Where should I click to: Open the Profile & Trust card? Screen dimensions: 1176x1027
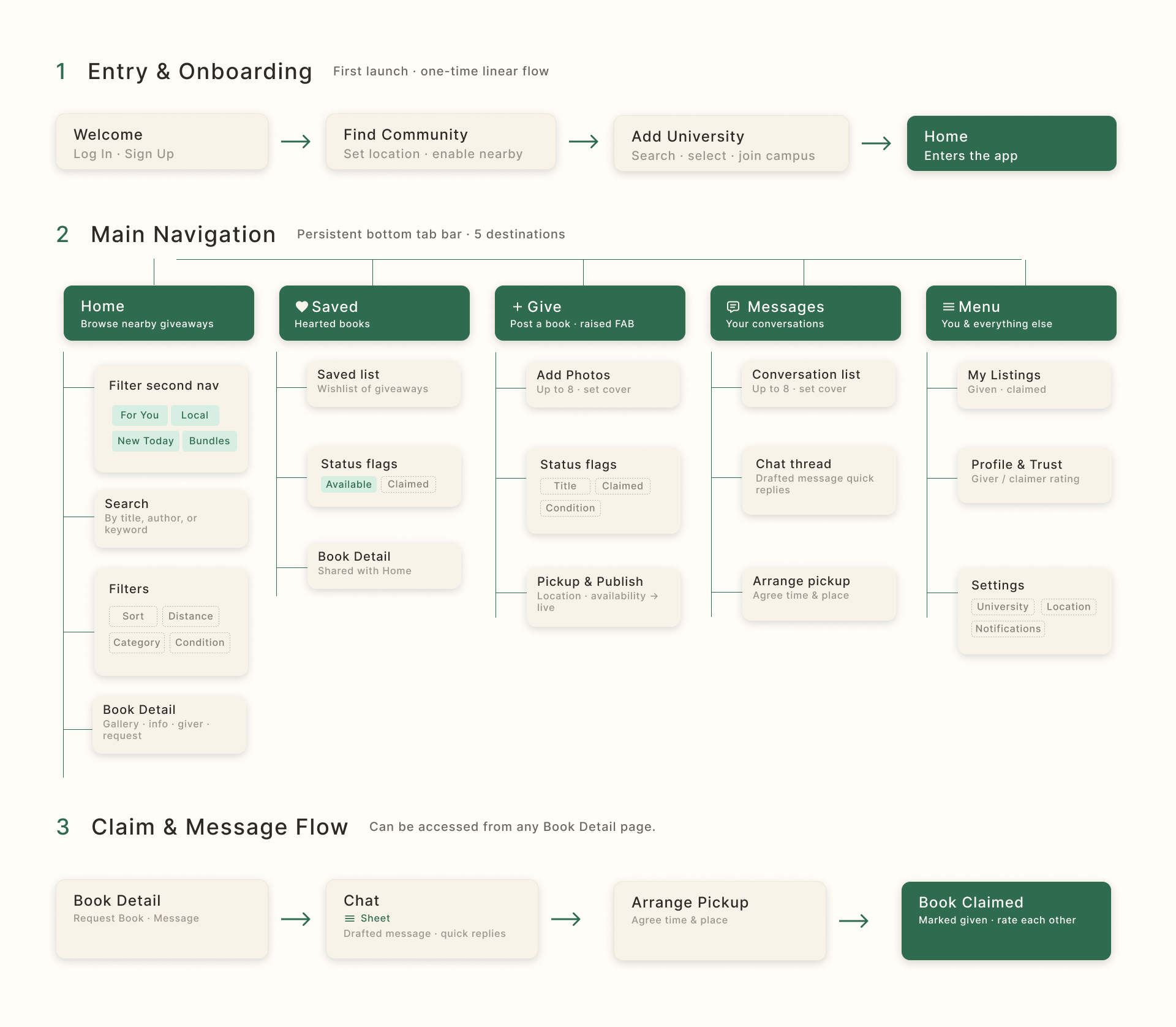(1035, 476)
